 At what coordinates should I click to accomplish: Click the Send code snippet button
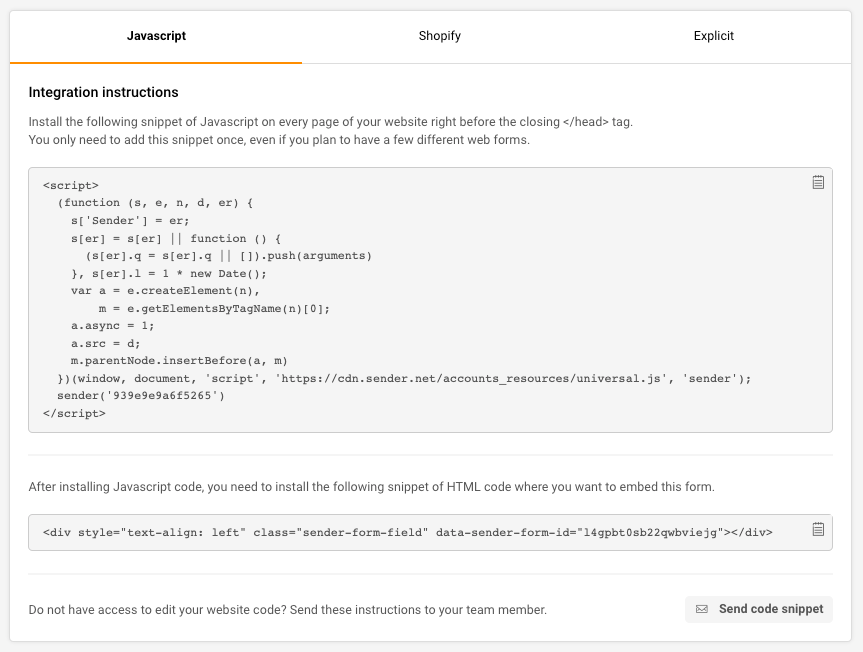coord(759,609)
